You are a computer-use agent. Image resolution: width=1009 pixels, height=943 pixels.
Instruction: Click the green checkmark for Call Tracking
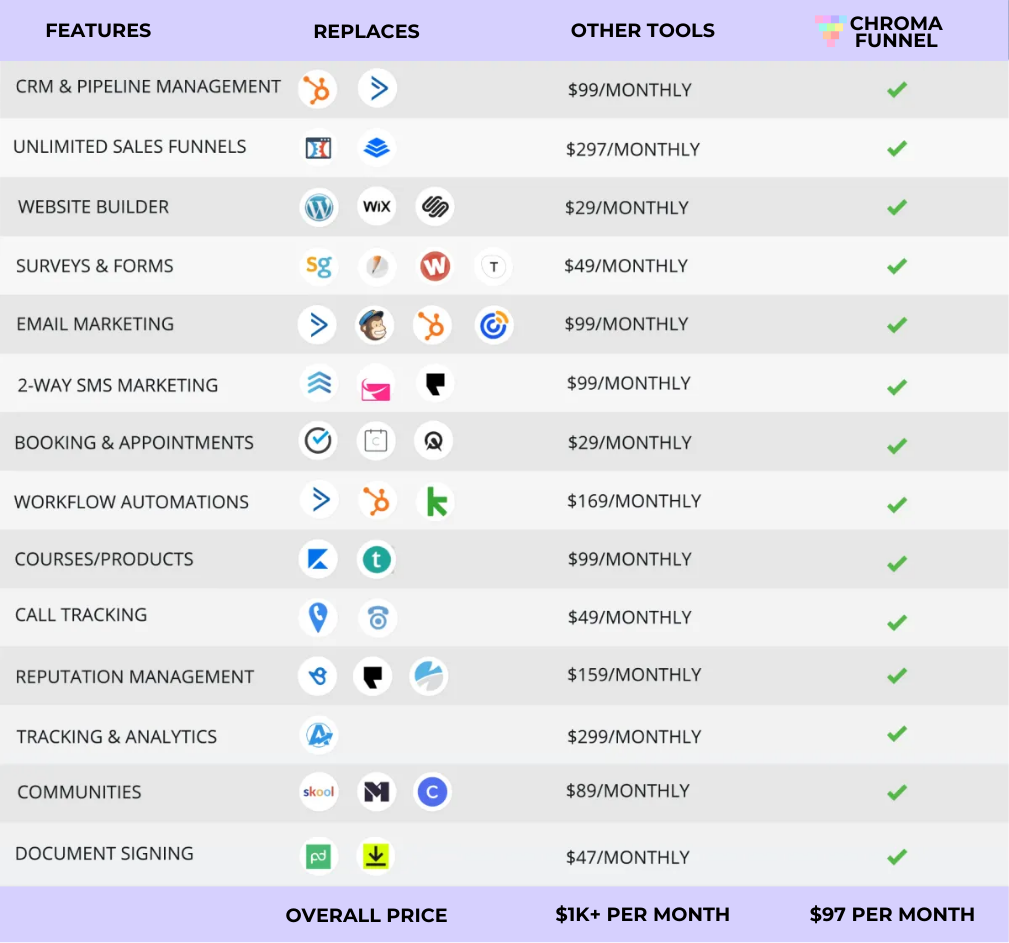click(897, 622)
